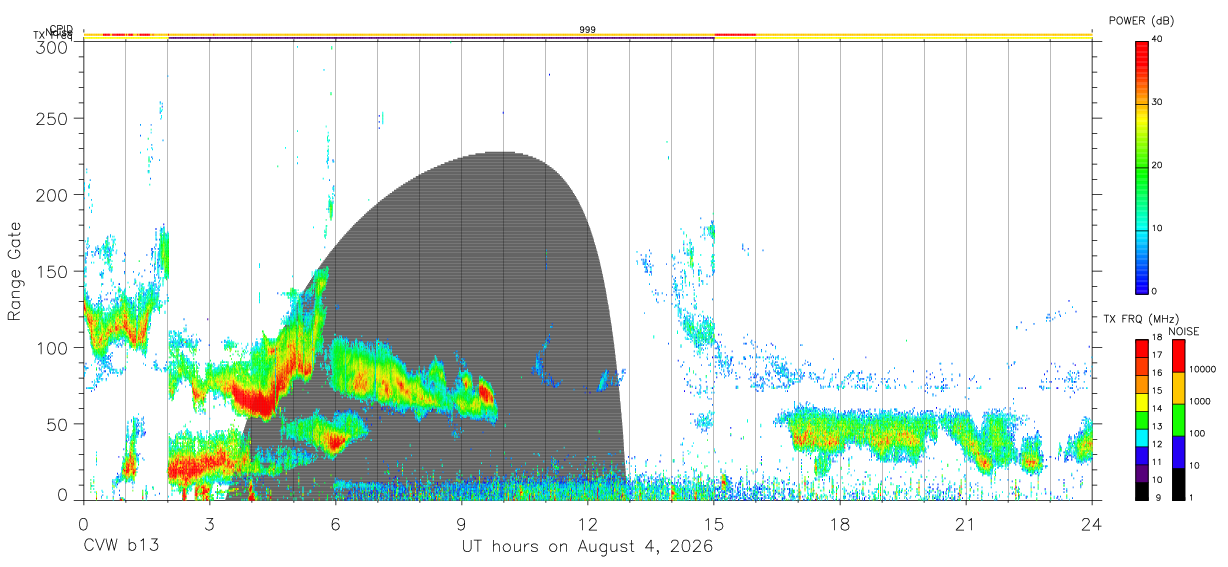Click hour 6 on UT axis
Image resolution: width=1228 pixels, height=567 pixels.
point(336,523)
